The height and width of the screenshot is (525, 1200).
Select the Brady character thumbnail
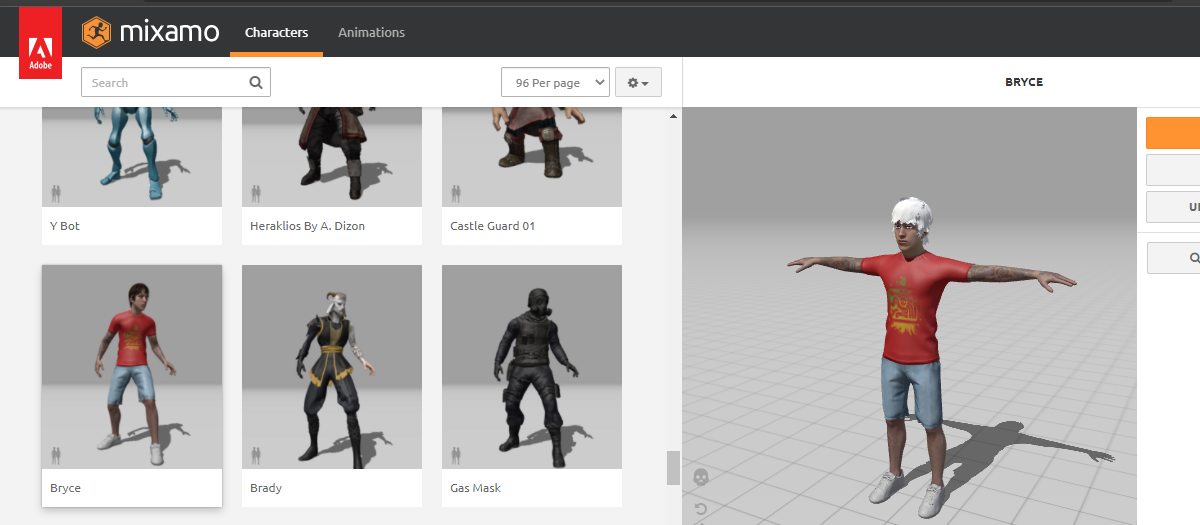(332, 367)
